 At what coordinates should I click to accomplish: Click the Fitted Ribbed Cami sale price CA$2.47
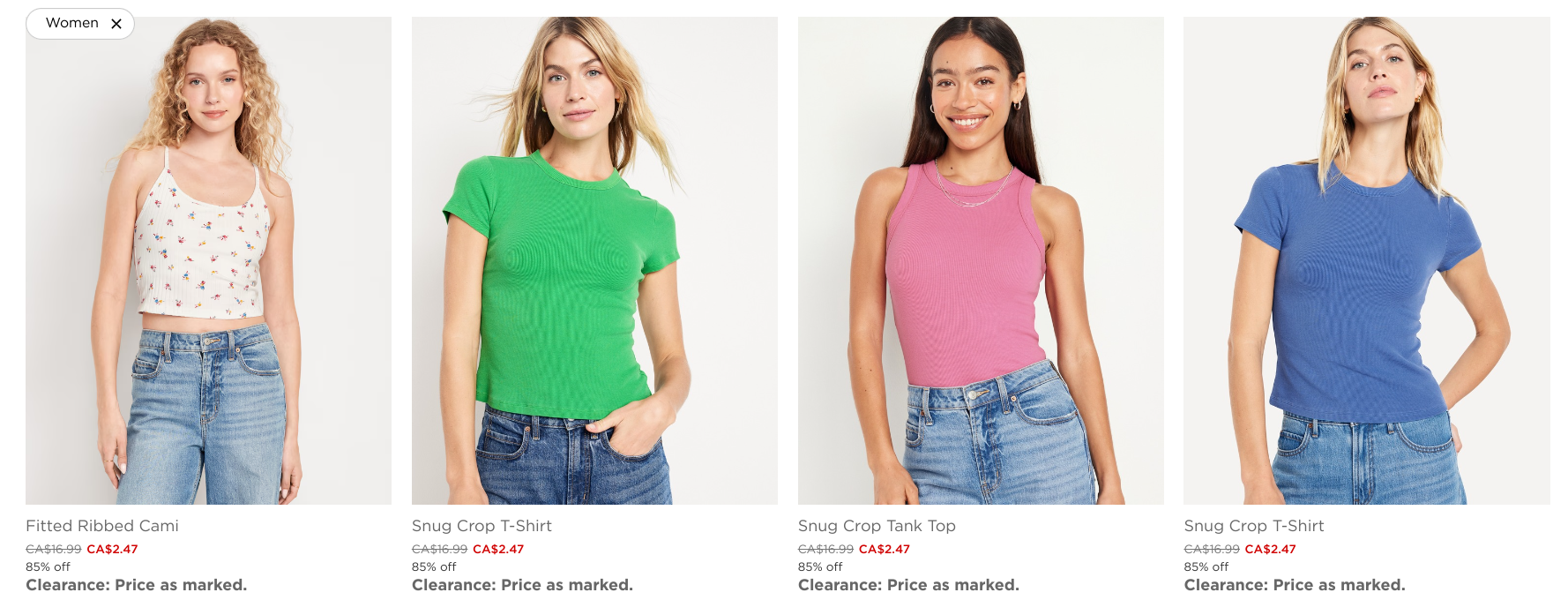pos(112,549)
